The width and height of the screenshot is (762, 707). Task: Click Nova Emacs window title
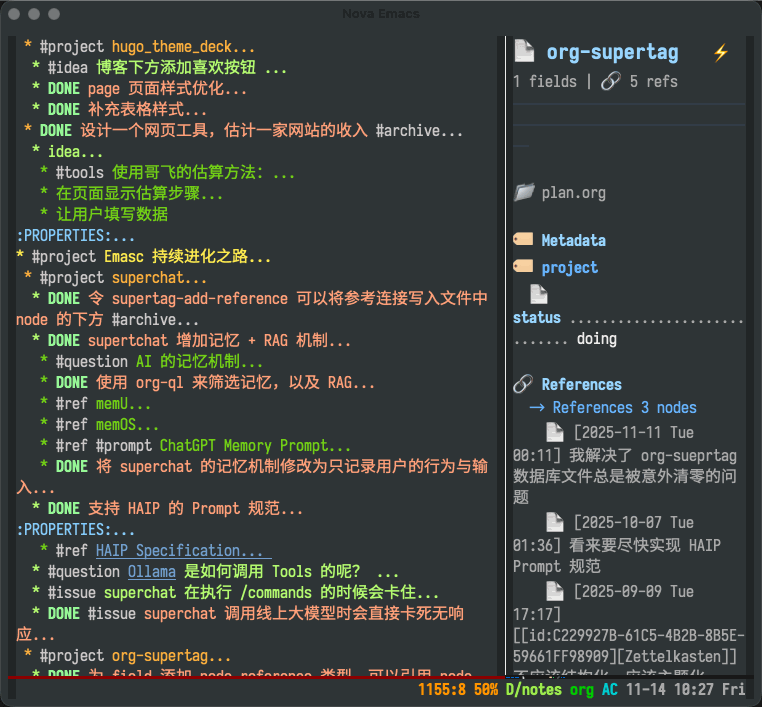(381, 14)
